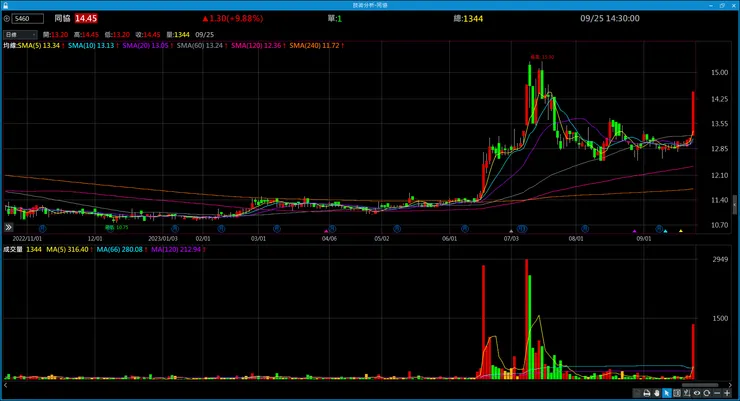The image size is (740, 401).
Task: Select the hand pan tool
Action: point(657,393)
